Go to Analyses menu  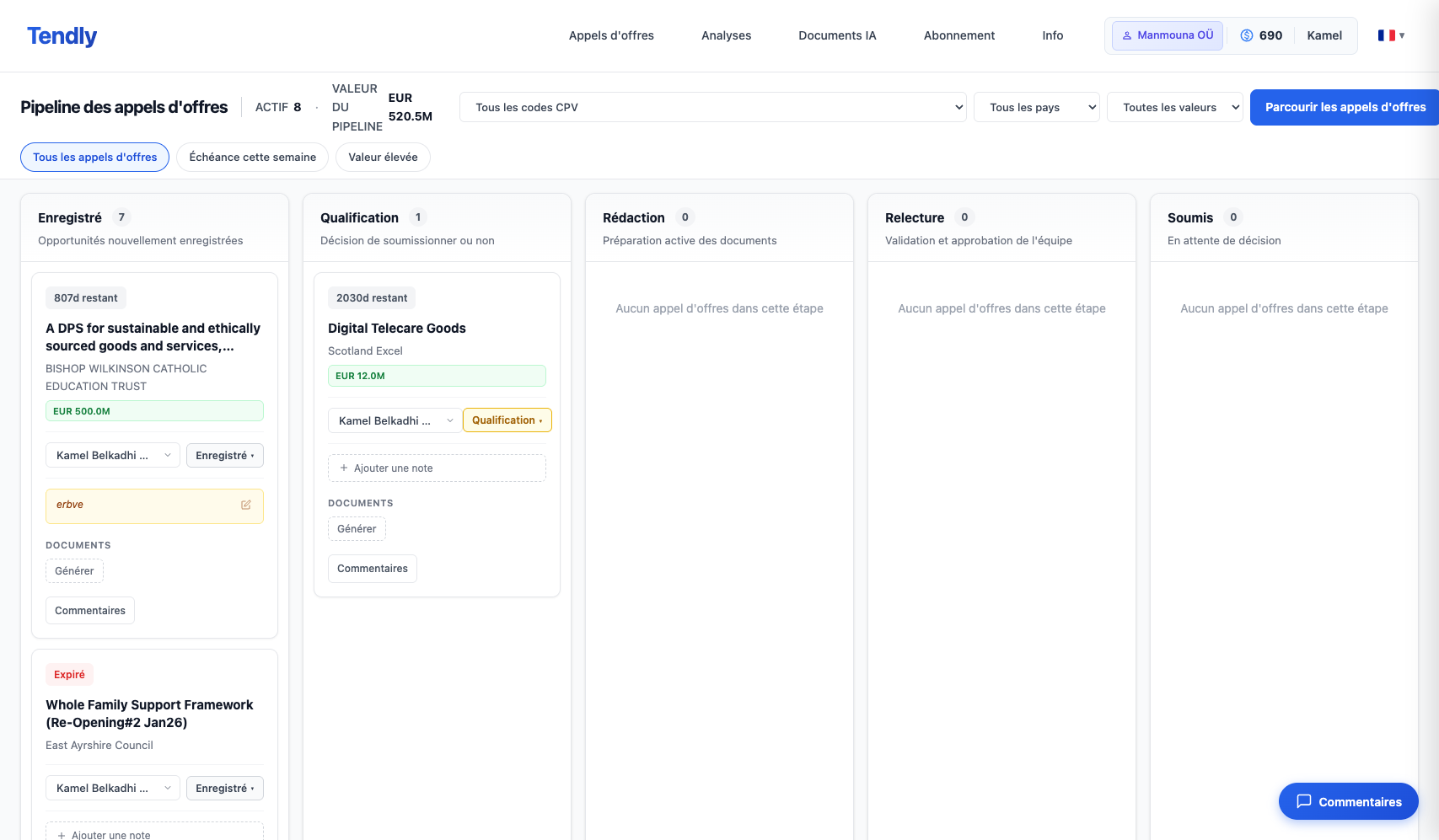click(x=726, y=35)
